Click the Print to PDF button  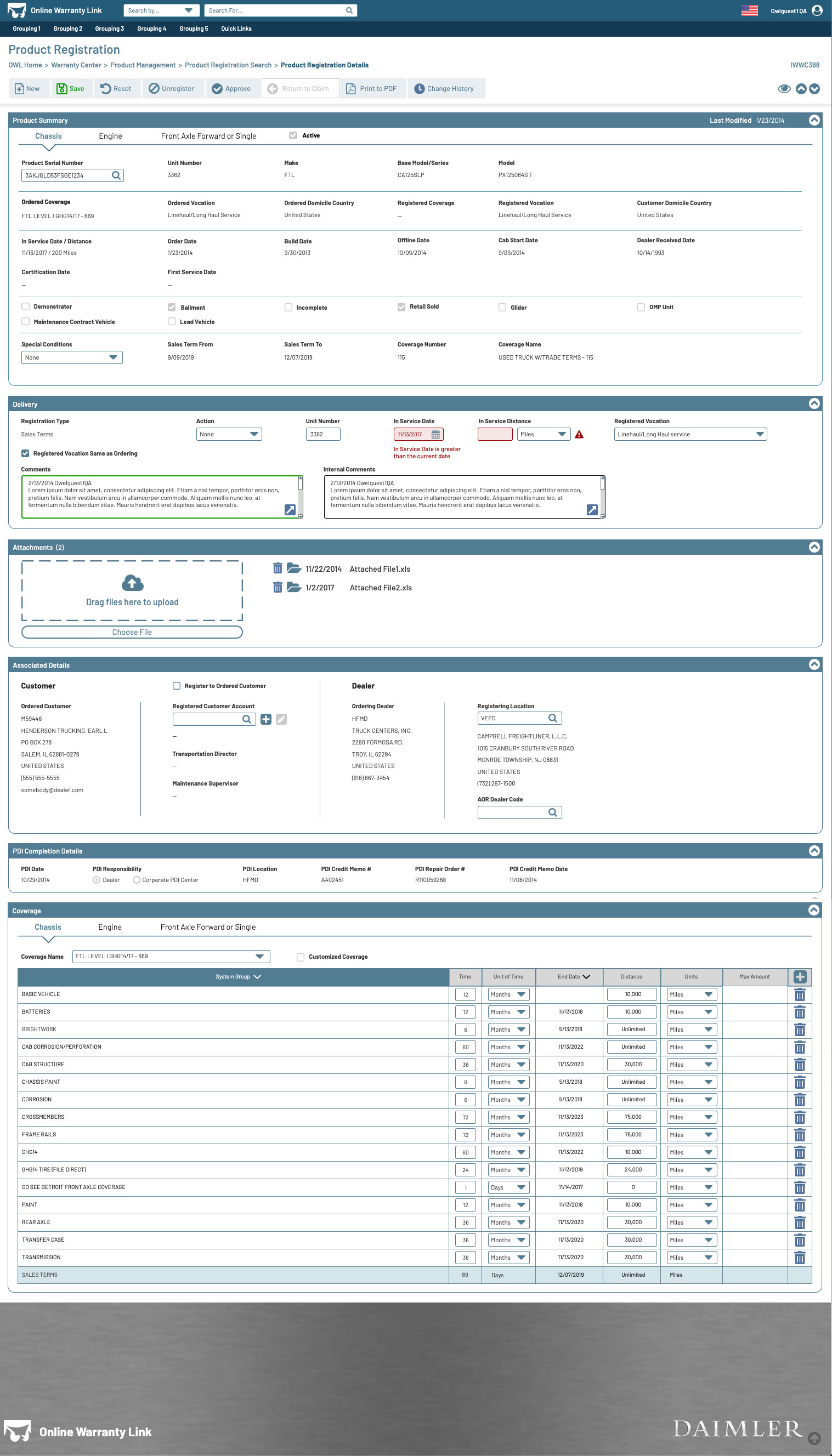(x=372, y=88)
